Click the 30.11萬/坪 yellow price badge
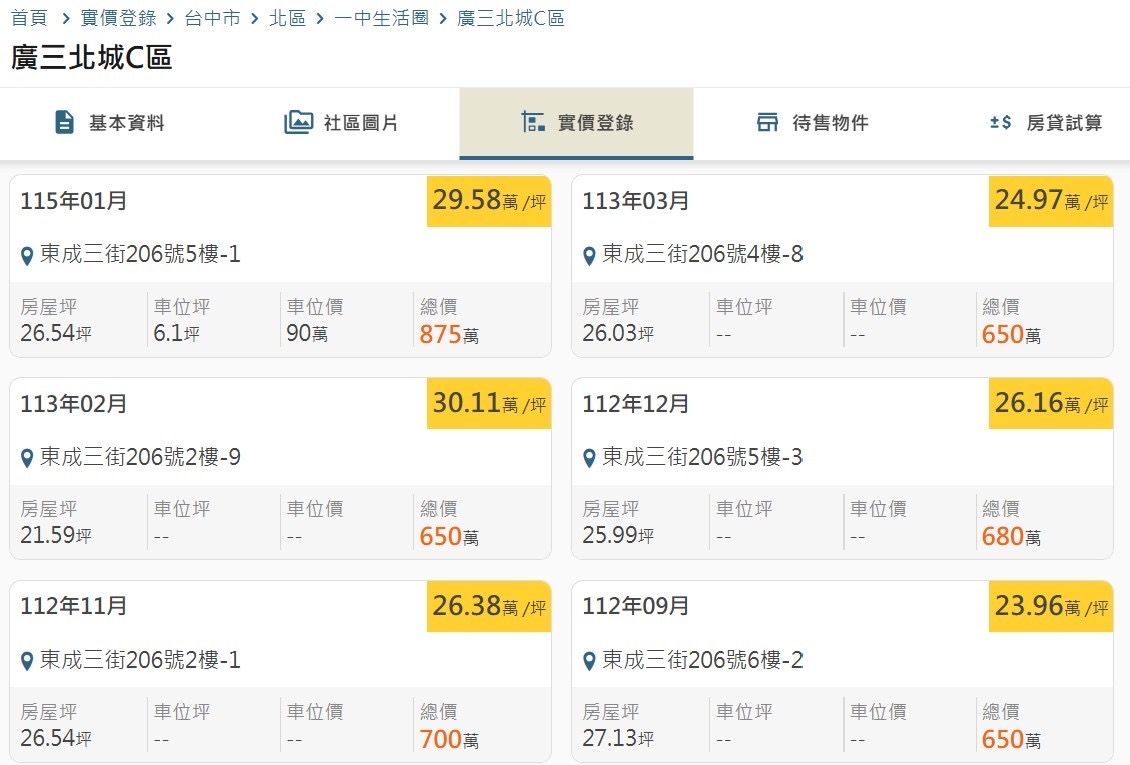This screenshot has height=765, width=1130. click(489, 403)
